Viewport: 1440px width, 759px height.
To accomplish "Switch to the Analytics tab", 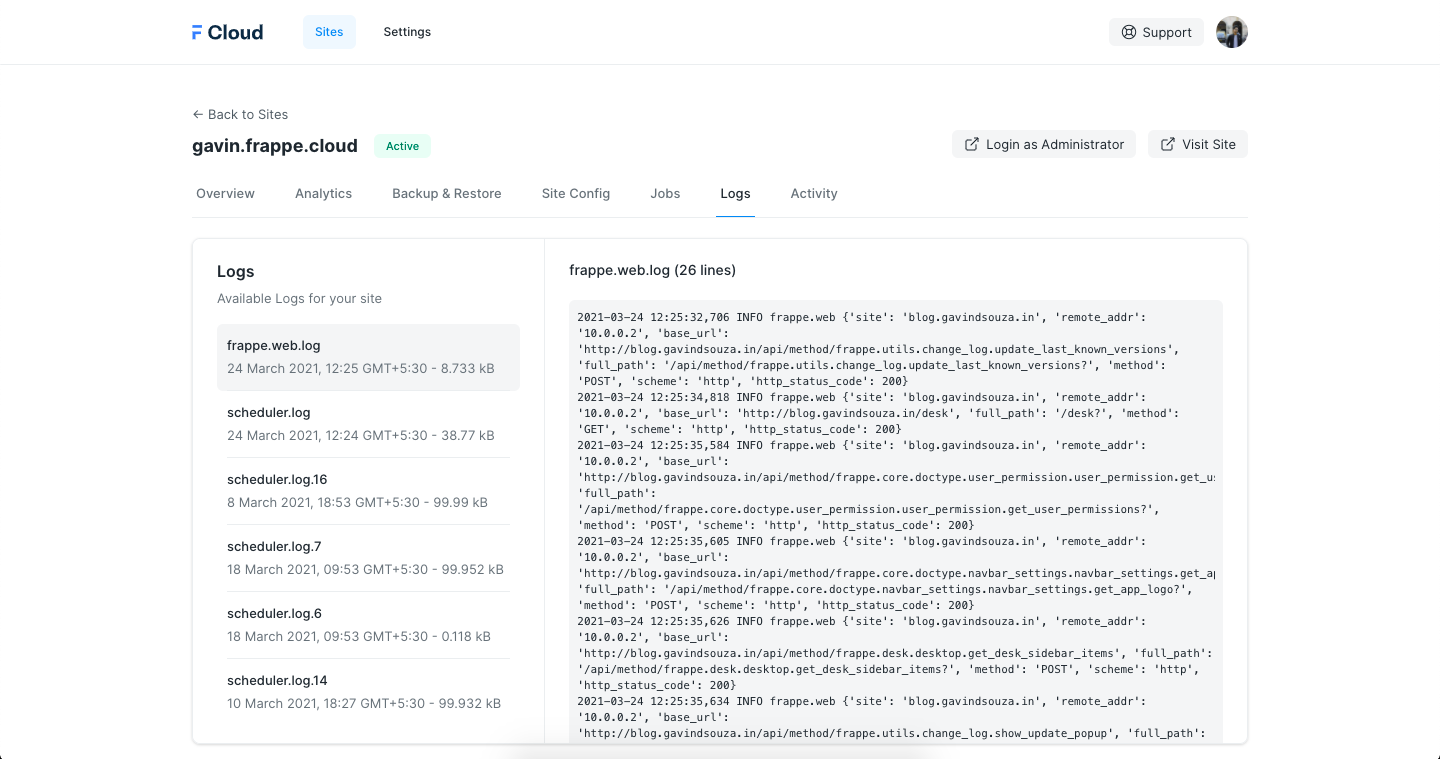I will (x=323, y=194).
